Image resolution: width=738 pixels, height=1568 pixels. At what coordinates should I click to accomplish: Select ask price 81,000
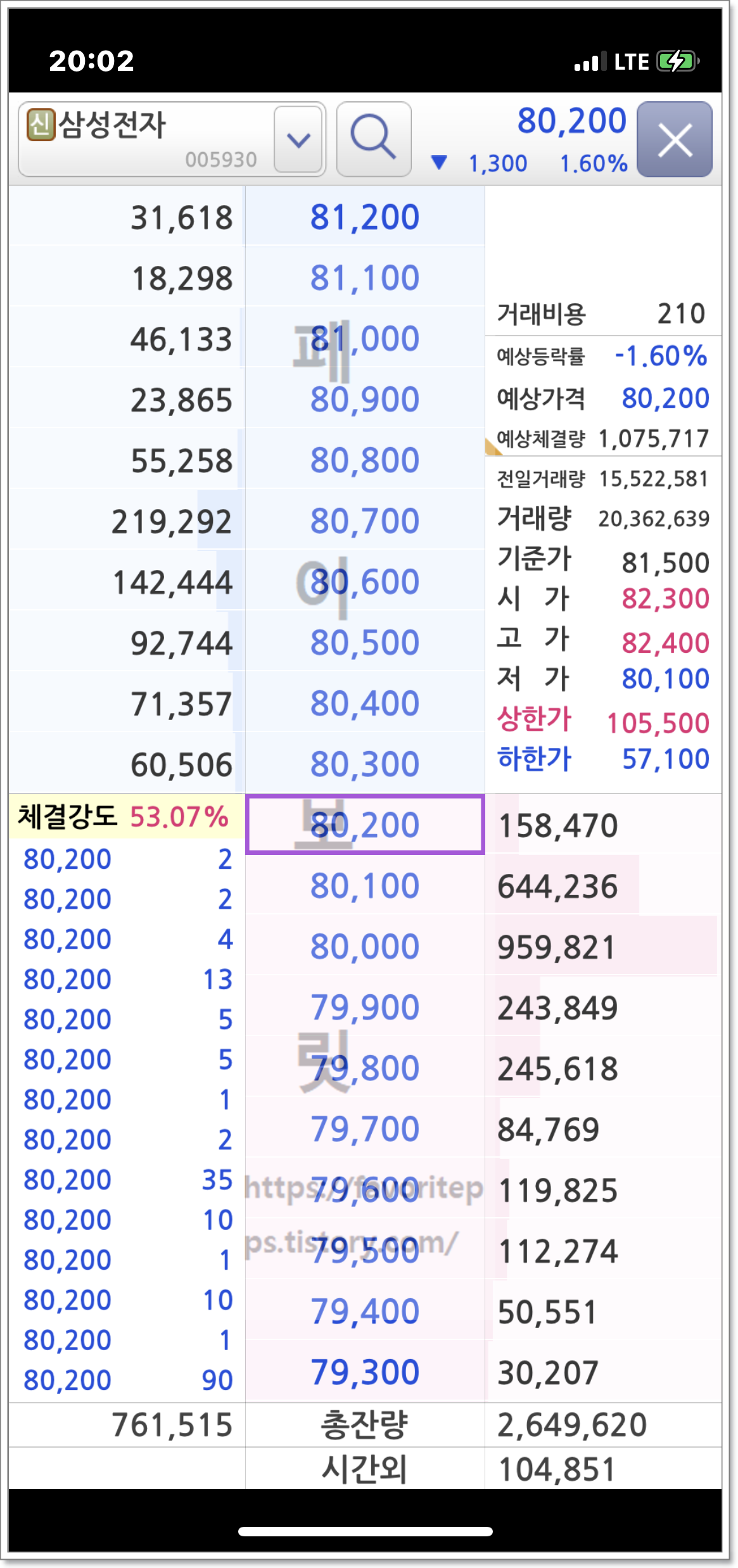click(x=365, y=339)
